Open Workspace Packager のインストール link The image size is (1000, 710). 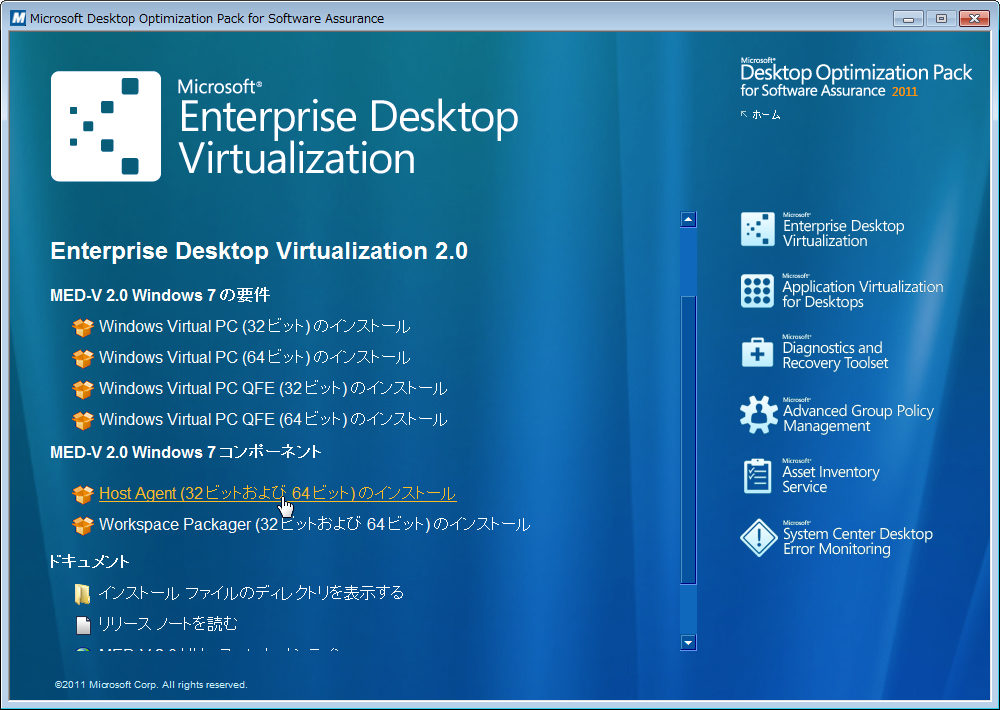[314, 524]
